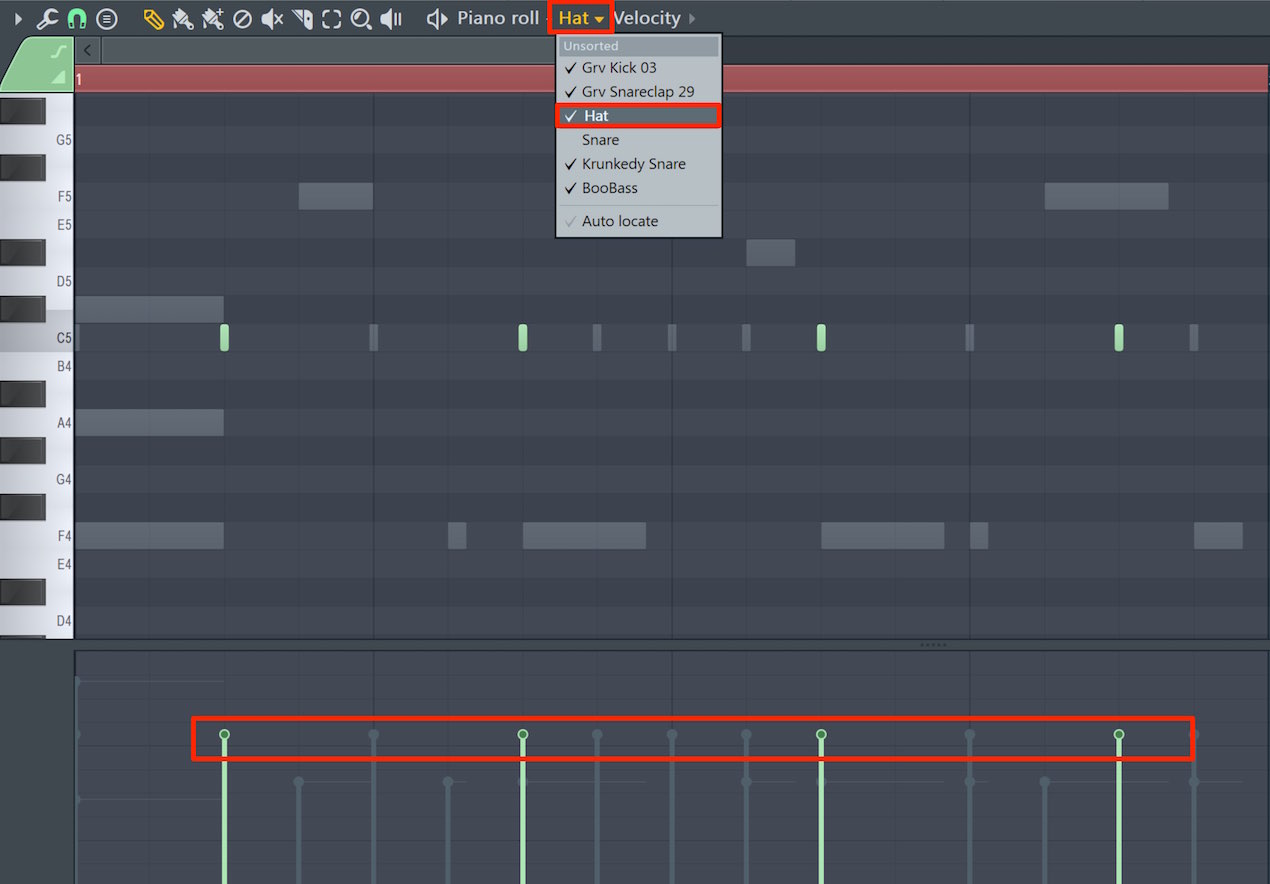Image resolution: width=1270 pixels, height=884 pixels.
Task: Select BooBass from the channel menu
Action: coord(638,188)
